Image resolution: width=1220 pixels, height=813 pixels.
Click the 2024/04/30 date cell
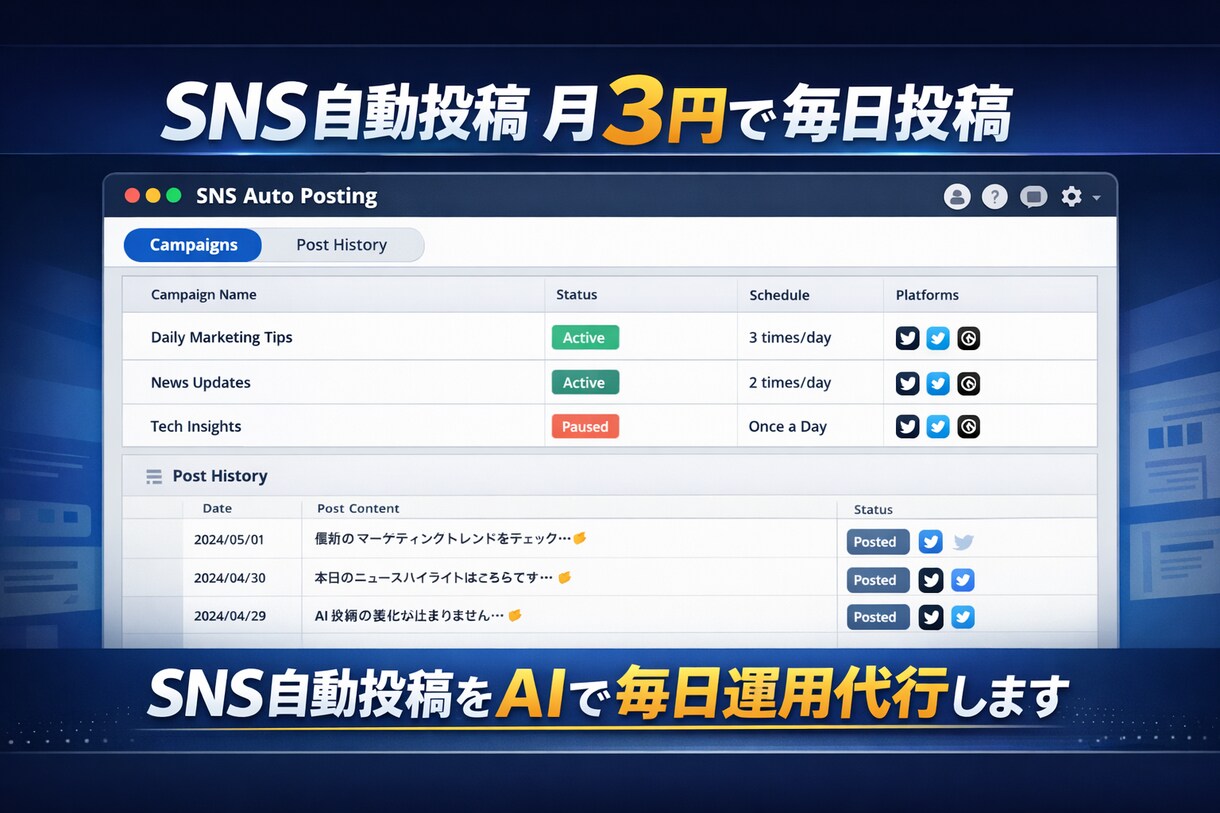pos(229,578)
